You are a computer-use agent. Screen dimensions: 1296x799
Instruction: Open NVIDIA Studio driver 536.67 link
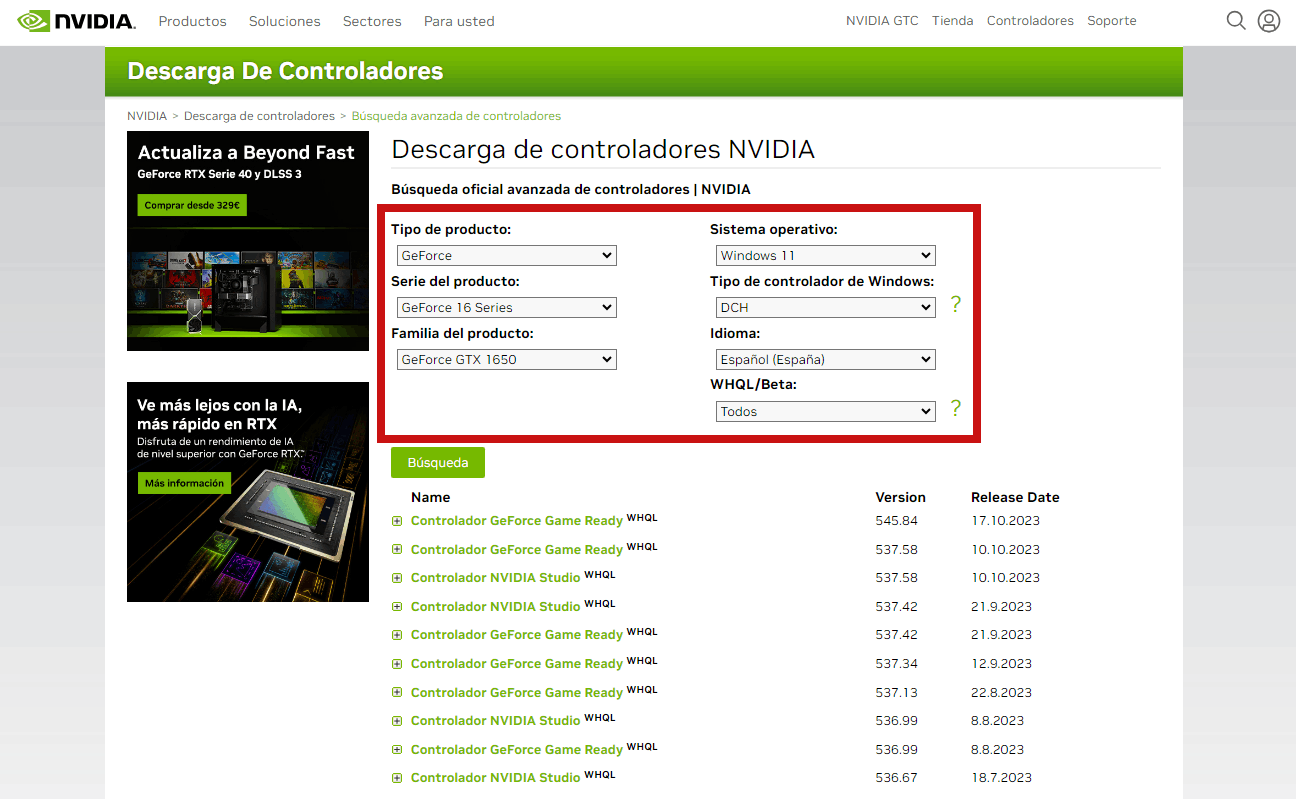(496, 778)
